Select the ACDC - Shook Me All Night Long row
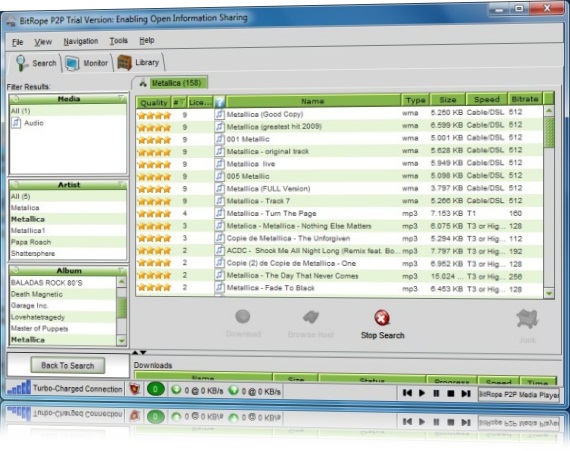570x451 pixels. click(x=340, y=251)
